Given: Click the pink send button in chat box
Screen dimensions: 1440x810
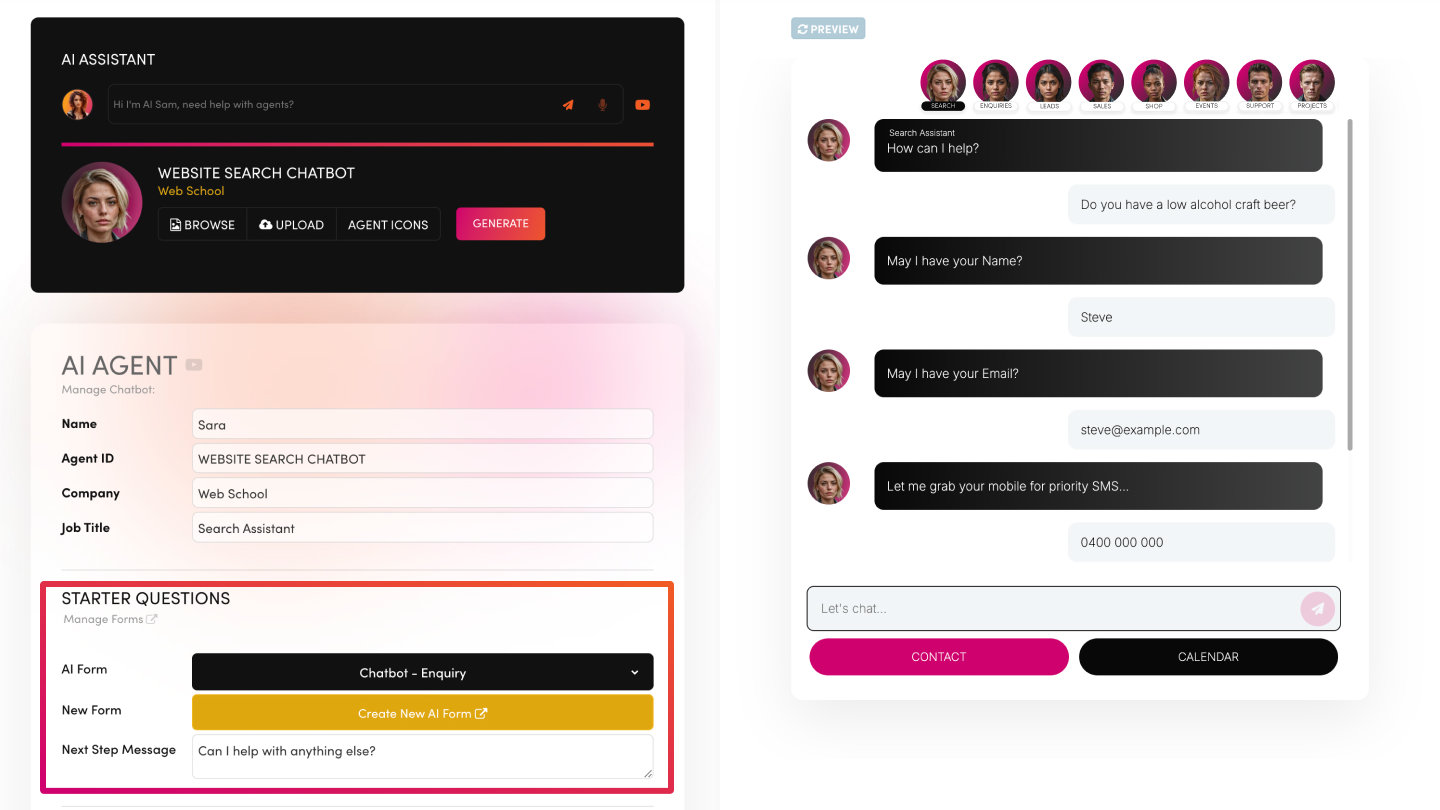Looking at the screenshot, I should [x=1317, y=608].
